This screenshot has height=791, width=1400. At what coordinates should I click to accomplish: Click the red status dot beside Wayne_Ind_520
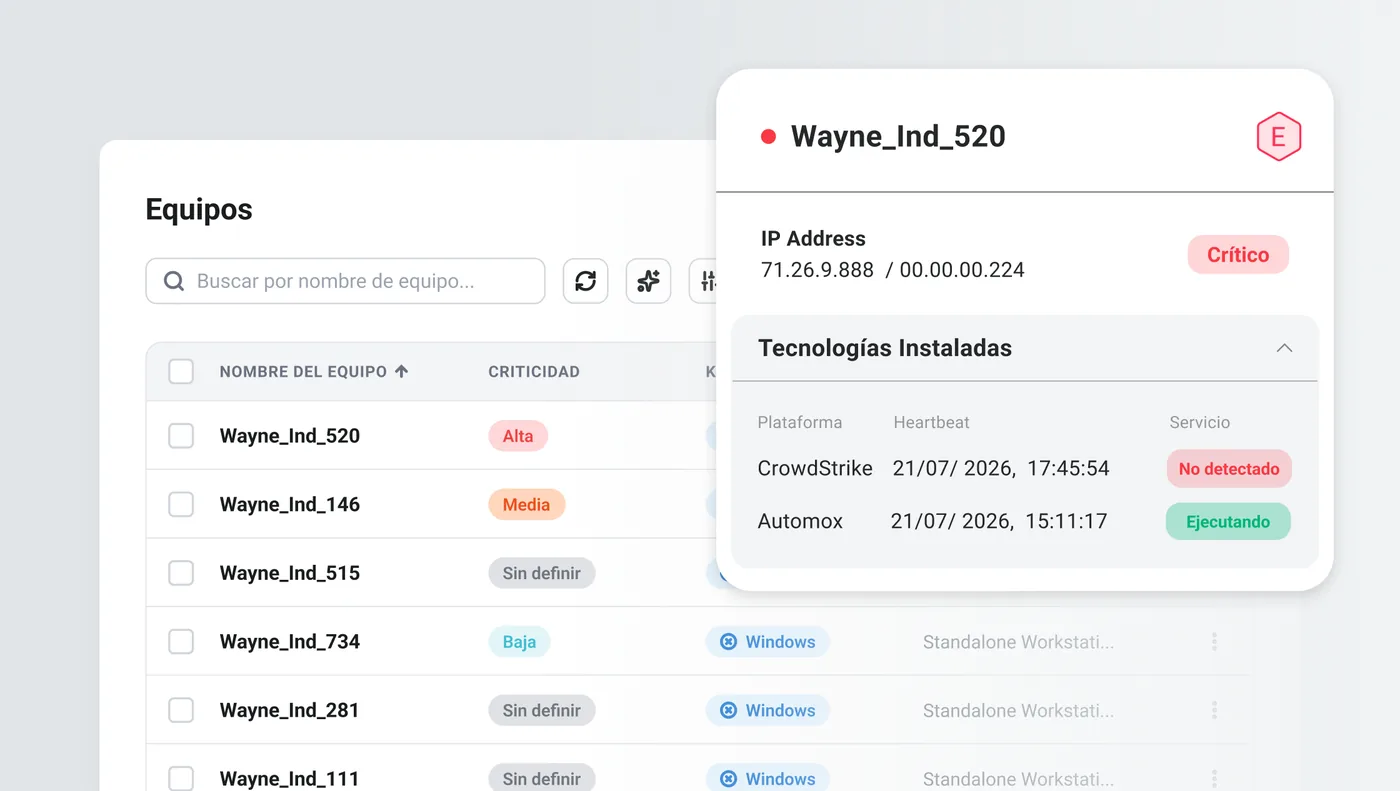pos(768,137)
